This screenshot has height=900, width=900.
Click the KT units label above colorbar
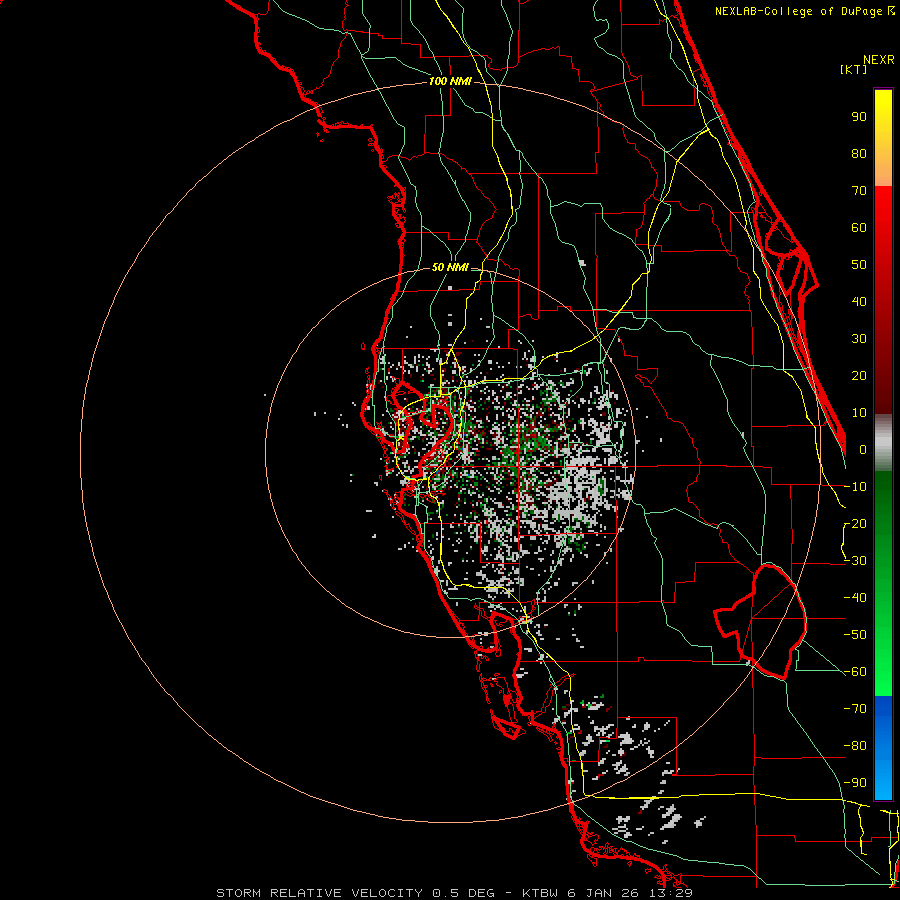(x=854, y=69)
